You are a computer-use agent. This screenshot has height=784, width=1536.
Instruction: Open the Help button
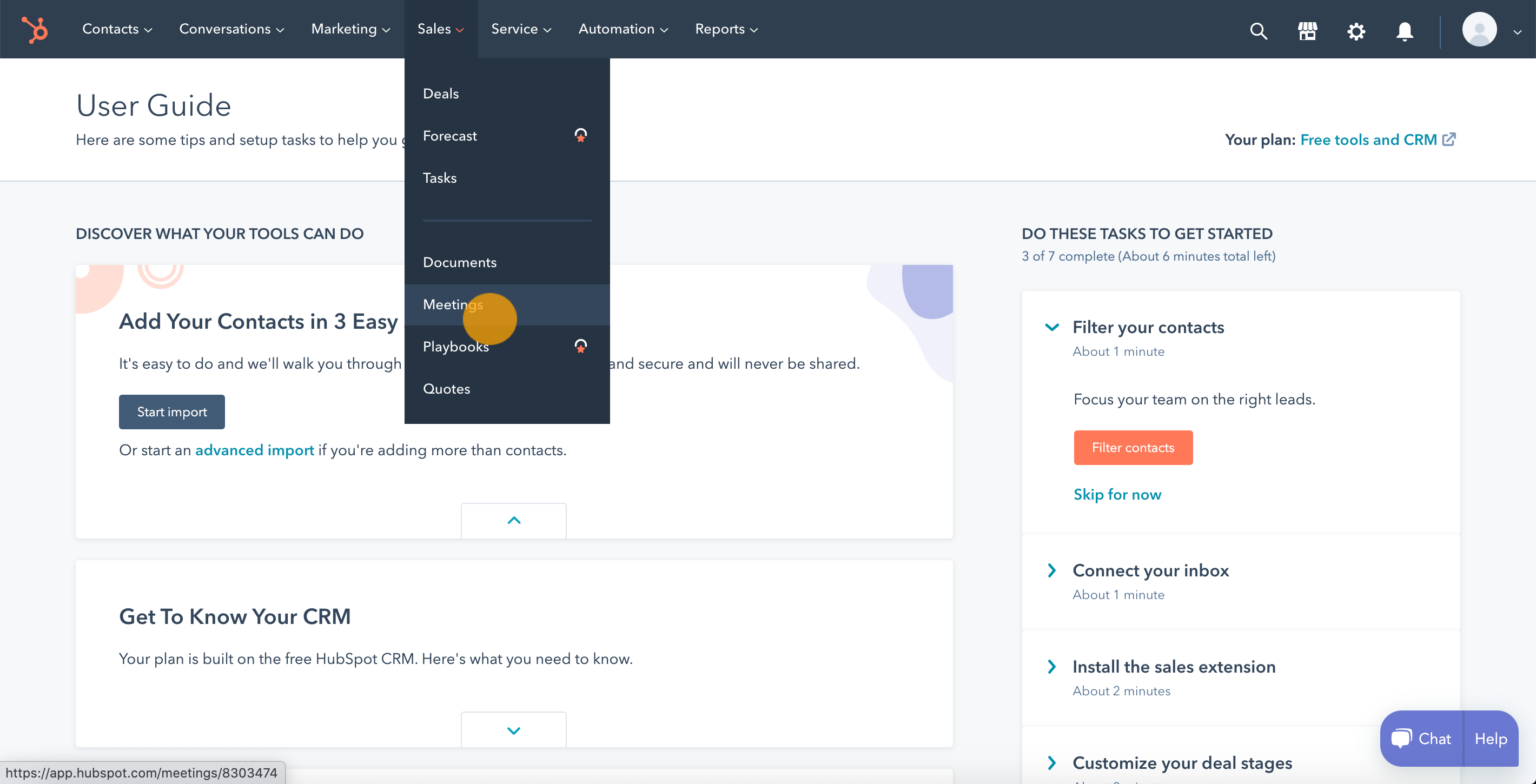[x=1491, y=739]
